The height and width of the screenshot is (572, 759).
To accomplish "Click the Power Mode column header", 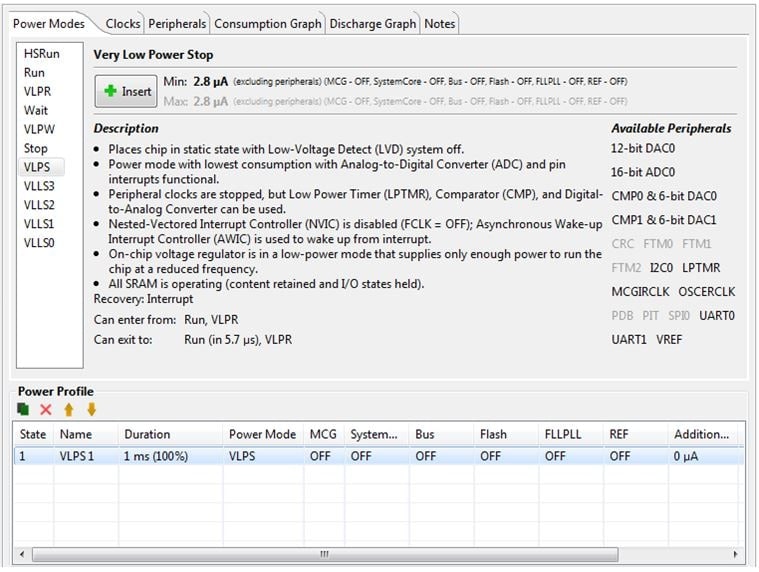I will [x=262, y=435].
